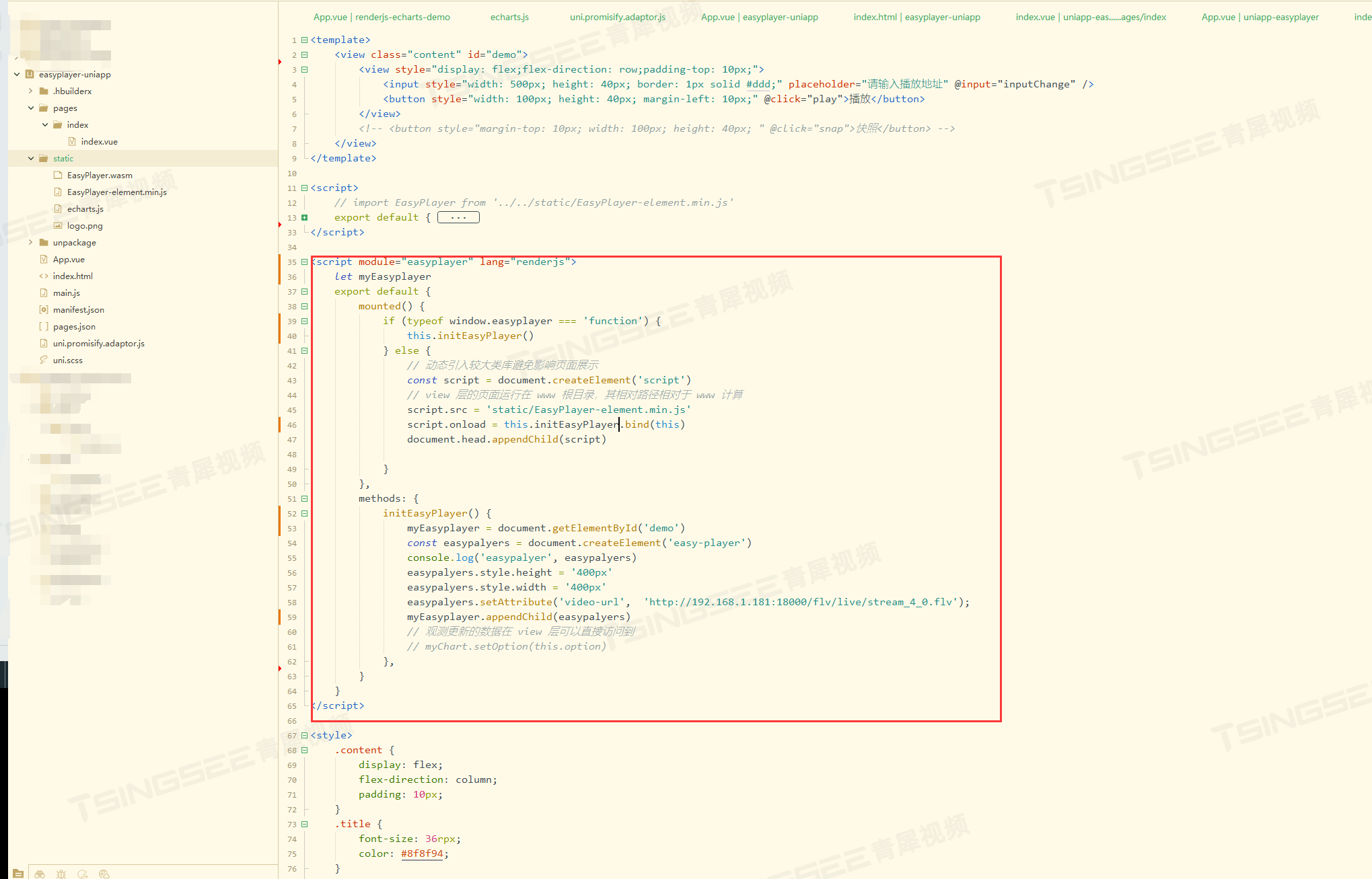The image size is (1372, 879).
Task: Switch to index.html | easyplayer-uniapp tab
Action: tap(917, 17)
